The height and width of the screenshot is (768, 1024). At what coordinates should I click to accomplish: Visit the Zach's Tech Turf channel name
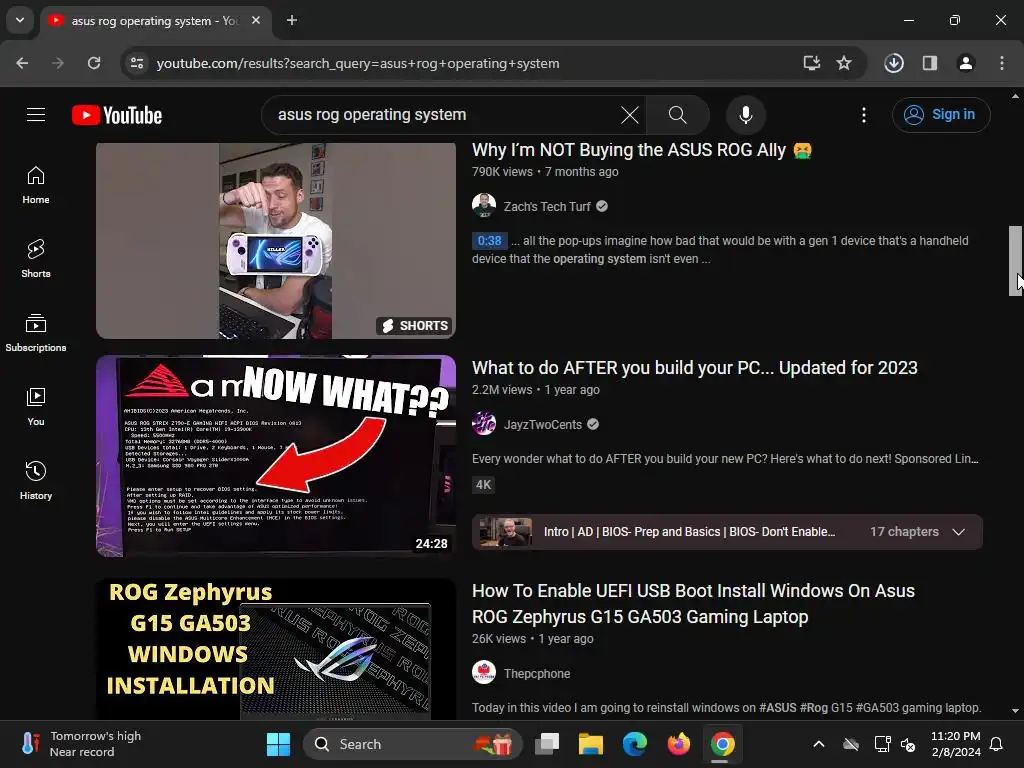(x=547, y=206)
